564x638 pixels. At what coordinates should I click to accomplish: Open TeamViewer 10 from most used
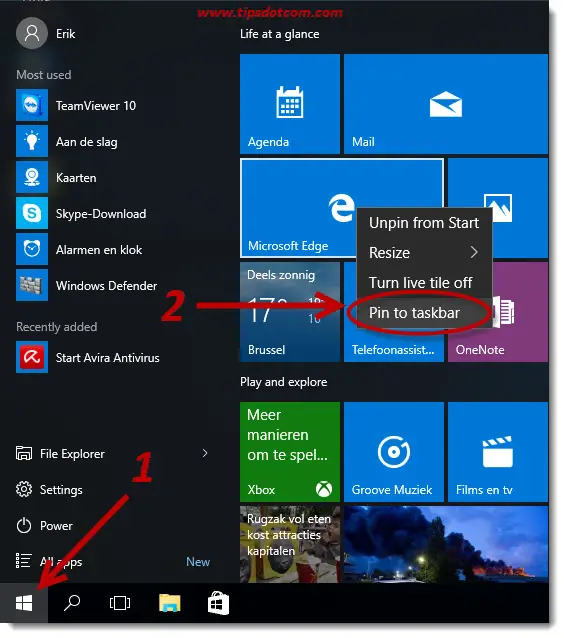click(x=96, y=106)
